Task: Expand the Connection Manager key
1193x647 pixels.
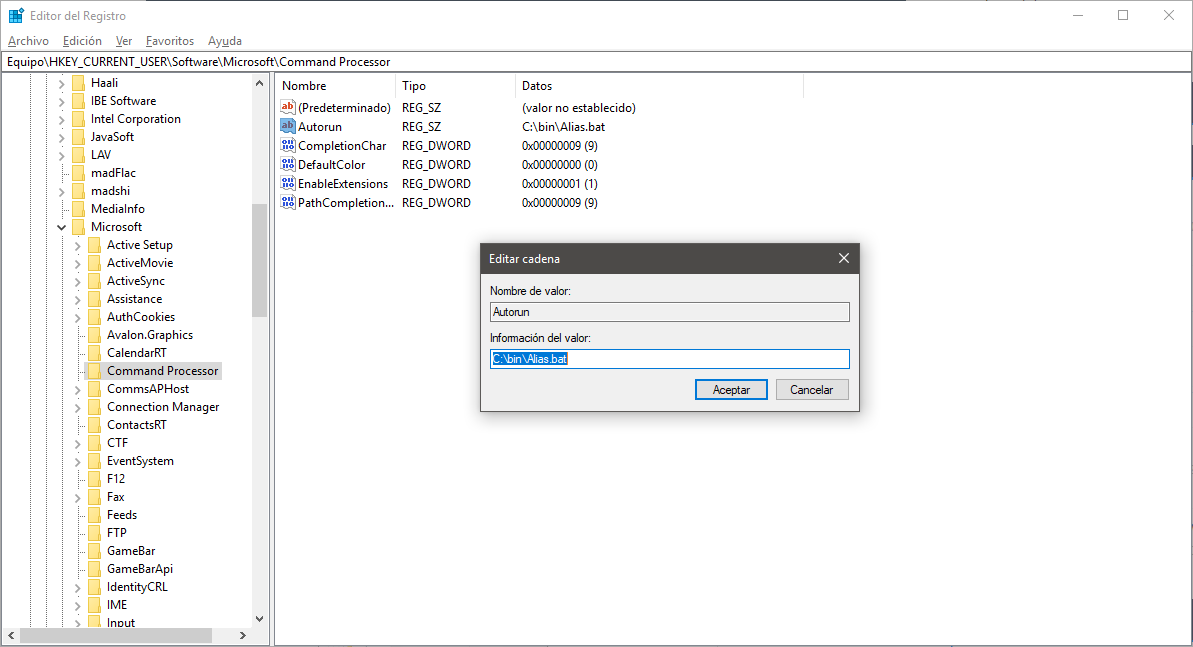Action: tap(78, 407)
